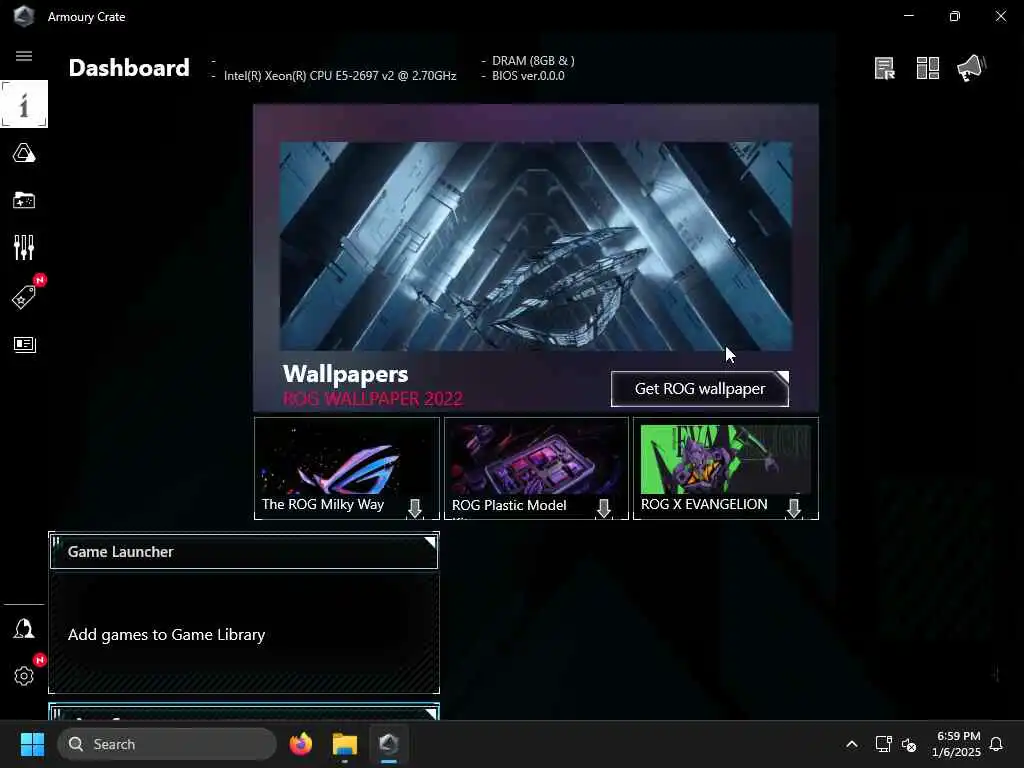Open the clock showing 6:59 PM

(x=956, y=744)
